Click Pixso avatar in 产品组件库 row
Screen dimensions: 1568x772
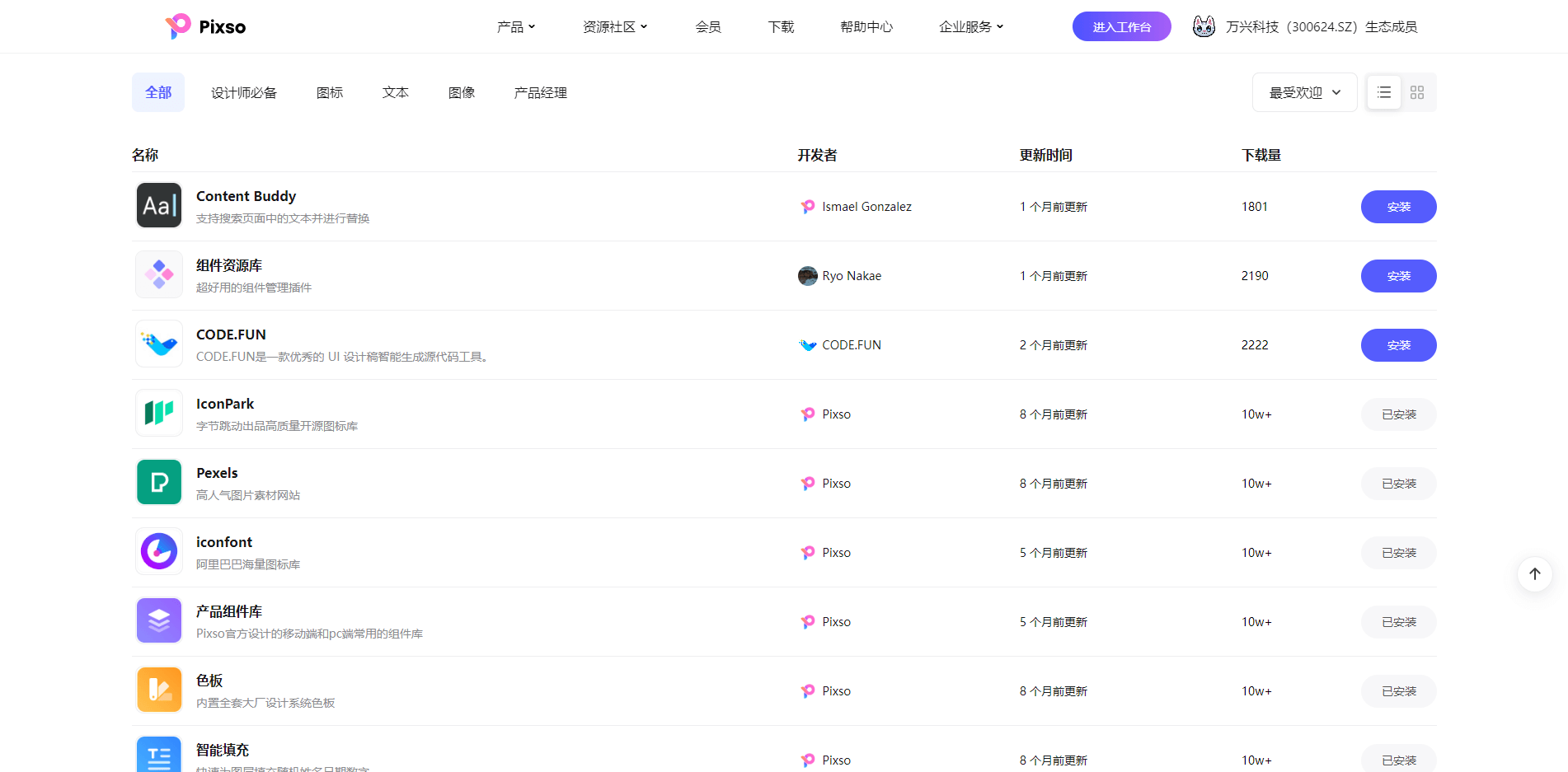(x=808, y=622)
